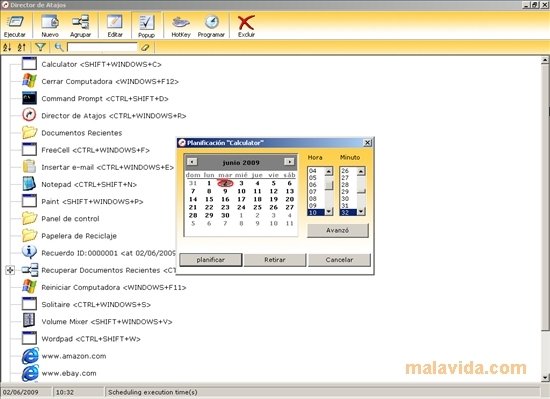Click the filter funnel icon

40,47
